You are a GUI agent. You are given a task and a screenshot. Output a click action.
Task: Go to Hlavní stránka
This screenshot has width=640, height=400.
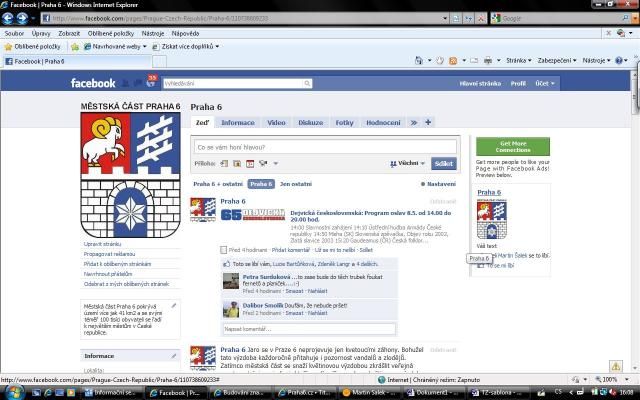click(480, 83)
